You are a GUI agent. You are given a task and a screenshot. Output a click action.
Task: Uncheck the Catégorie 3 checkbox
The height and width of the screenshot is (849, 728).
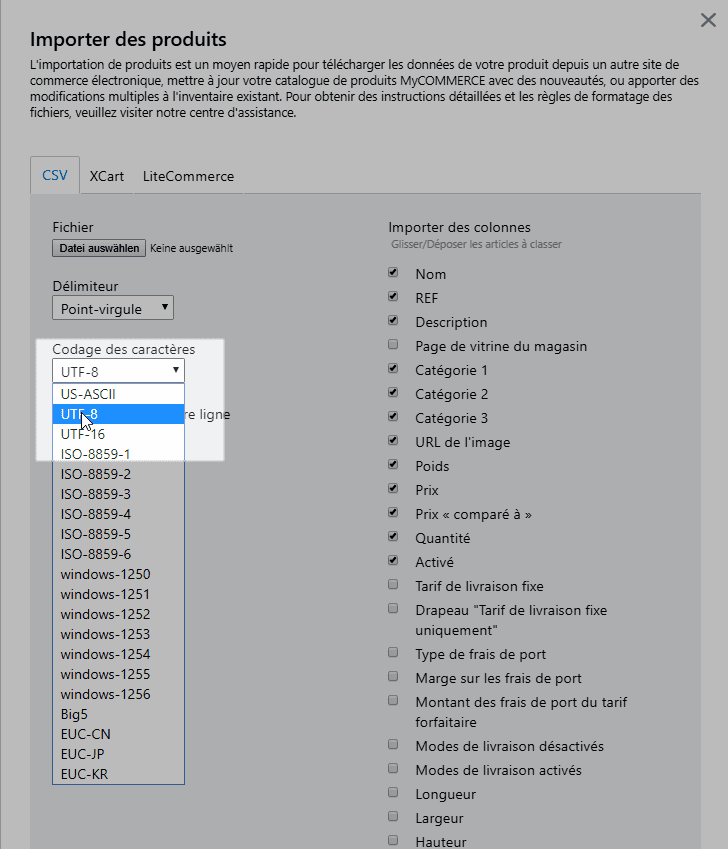393,416
